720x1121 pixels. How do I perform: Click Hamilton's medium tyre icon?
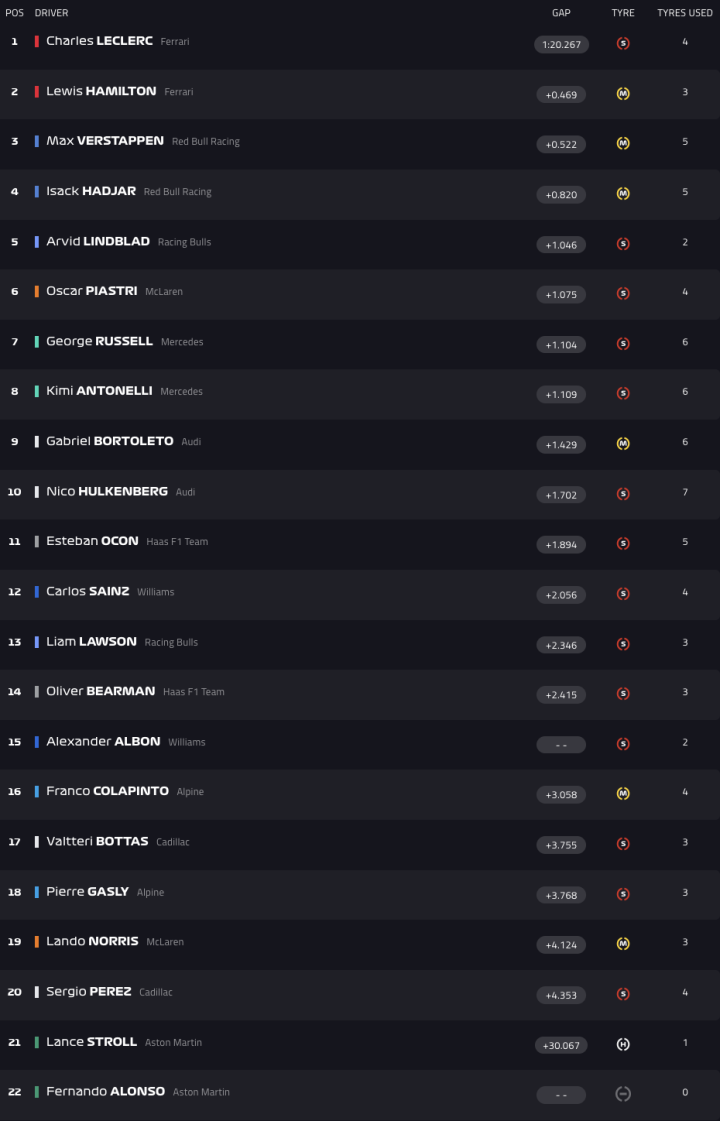point(623,94)
